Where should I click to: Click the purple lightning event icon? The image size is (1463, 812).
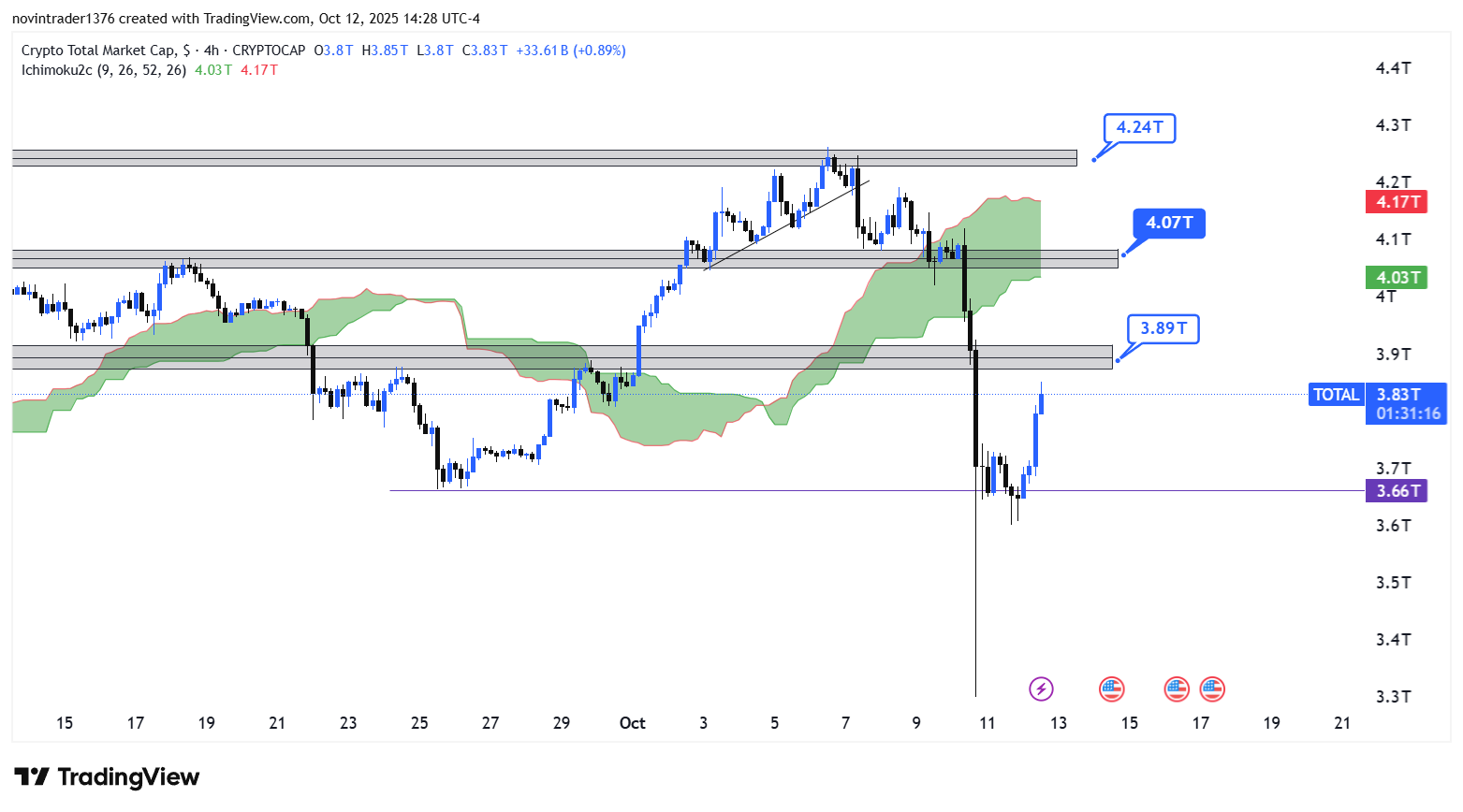[1041, 689]
